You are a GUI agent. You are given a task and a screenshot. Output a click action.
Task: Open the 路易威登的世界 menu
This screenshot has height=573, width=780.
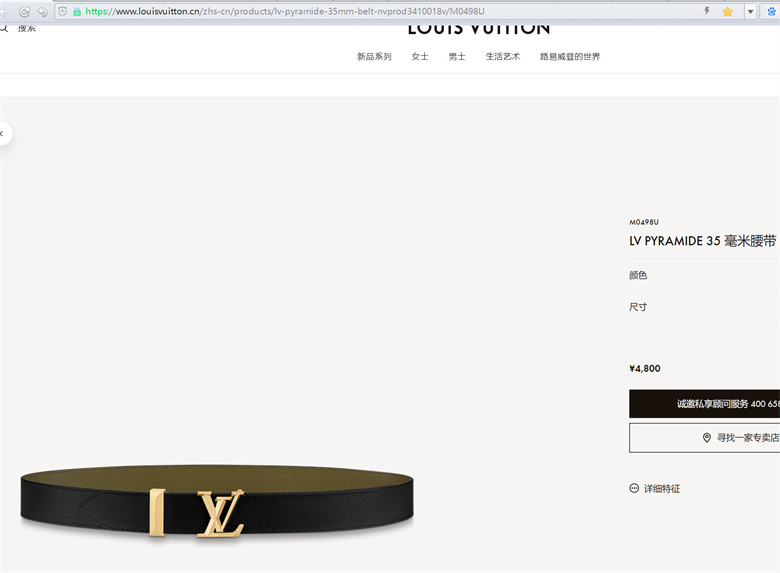[570, 57]
